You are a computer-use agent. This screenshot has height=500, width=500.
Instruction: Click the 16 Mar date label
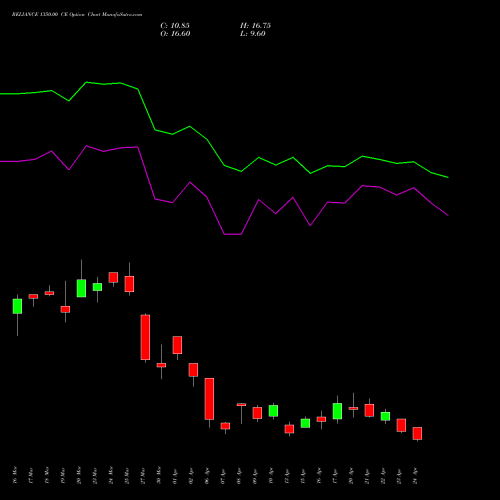pos(15,475)
